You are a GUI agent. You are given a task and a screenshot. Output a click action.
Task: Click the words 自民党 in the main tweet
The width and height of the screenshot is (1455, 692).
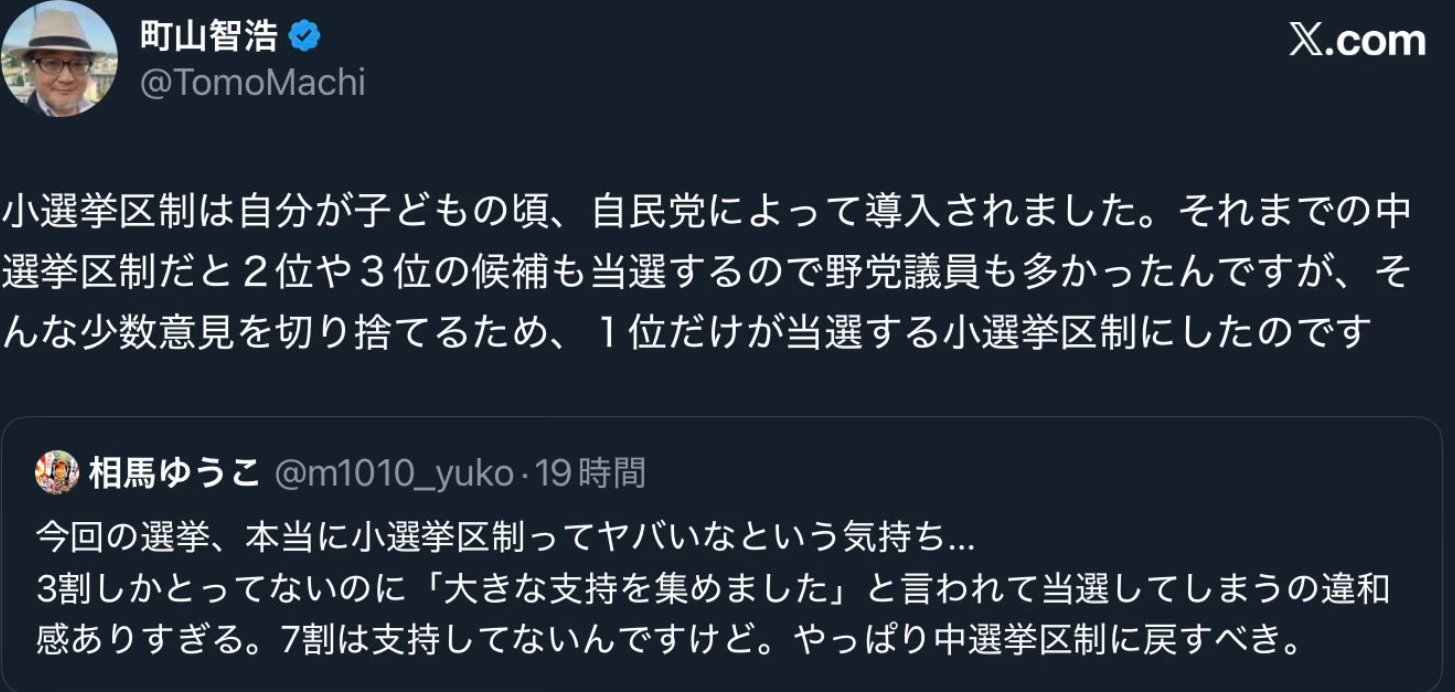pos(638,212)
